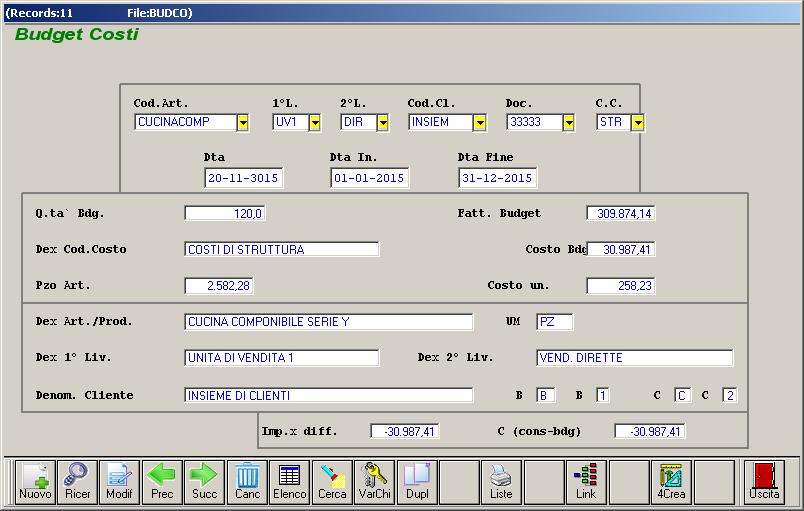The image size is (804, 511).
Task: Click the Liste printer icon
Action: coord(501,482)
